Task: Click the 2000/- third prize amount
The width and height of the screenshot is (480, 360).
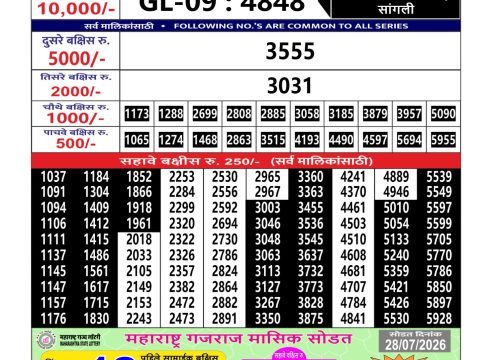Action: point(76,91)
